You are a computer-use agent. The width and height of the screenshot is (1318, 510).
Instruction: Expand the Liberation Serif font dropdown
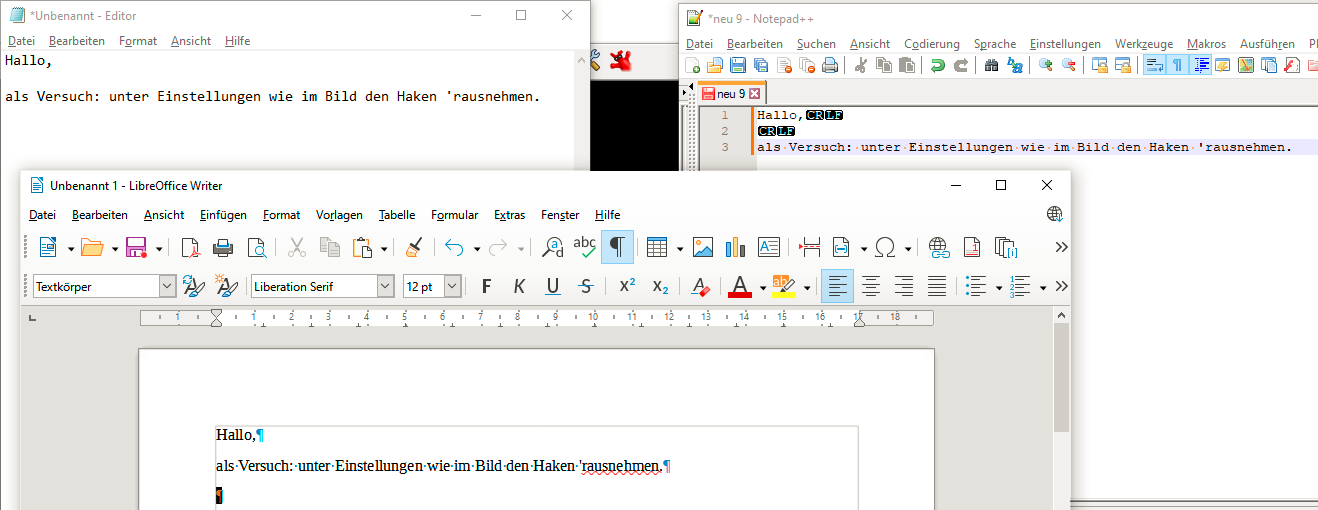tap(385, 286)
